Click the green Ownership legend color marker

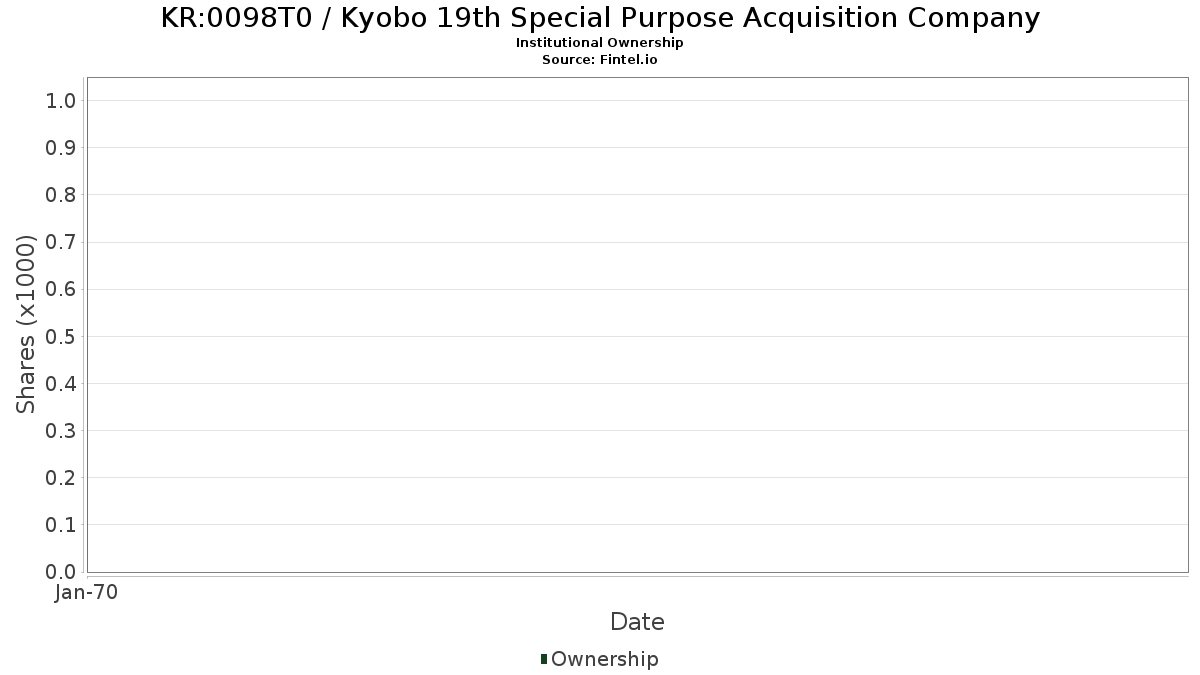pyautogui.click(x=543, y=659)
